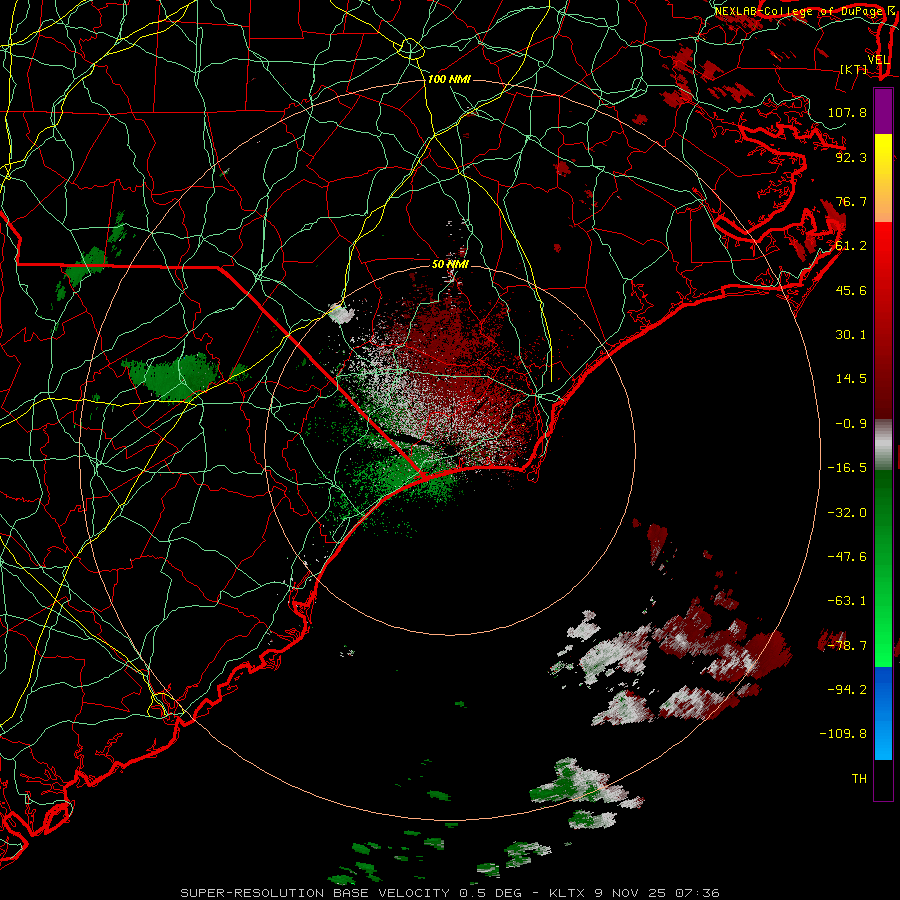900x900 pixels.
Task: Click the 45.6 legend value
Action: click(x=851, y=290)
